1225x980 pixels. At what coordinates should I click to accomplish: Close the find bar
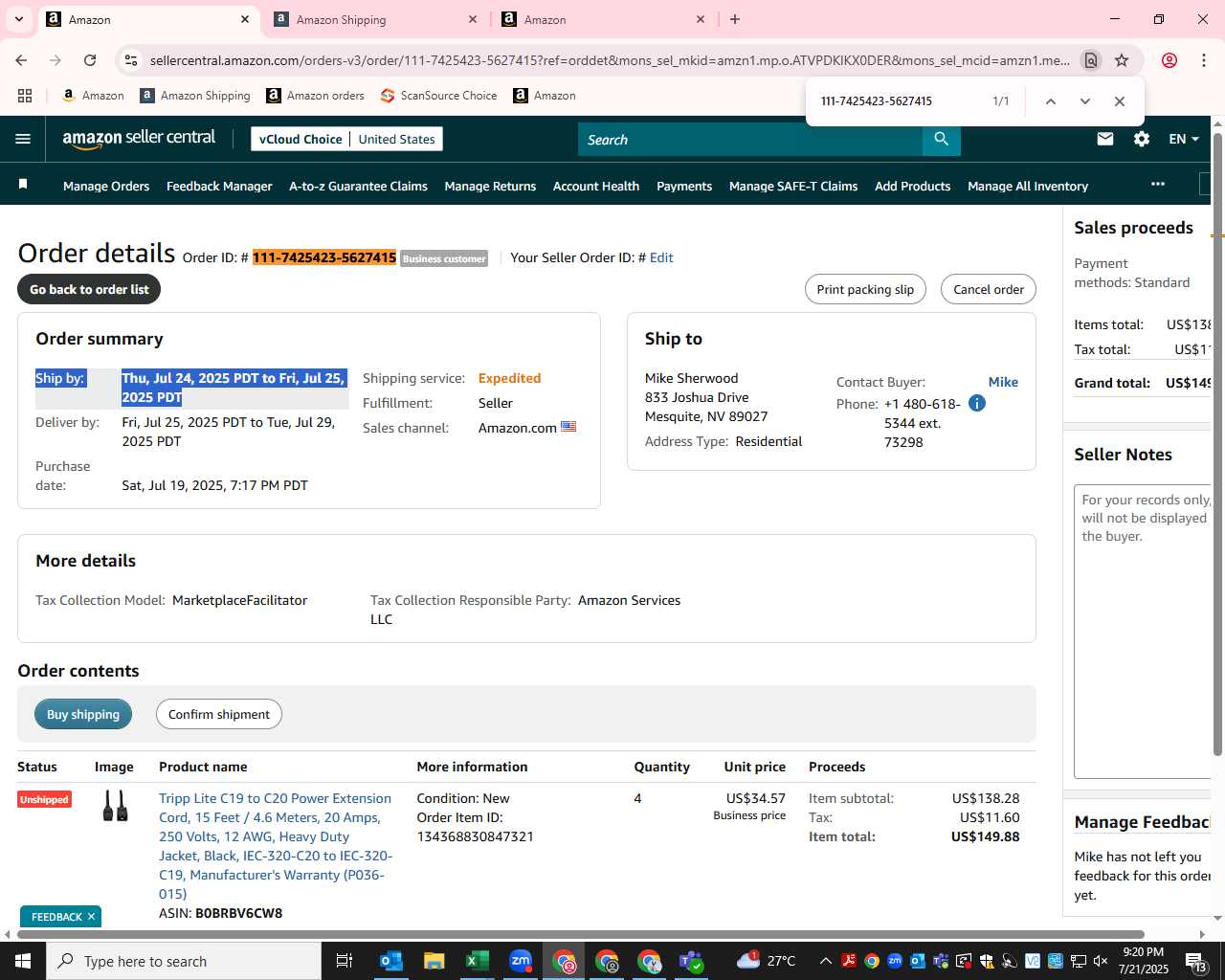(1119, 101)
